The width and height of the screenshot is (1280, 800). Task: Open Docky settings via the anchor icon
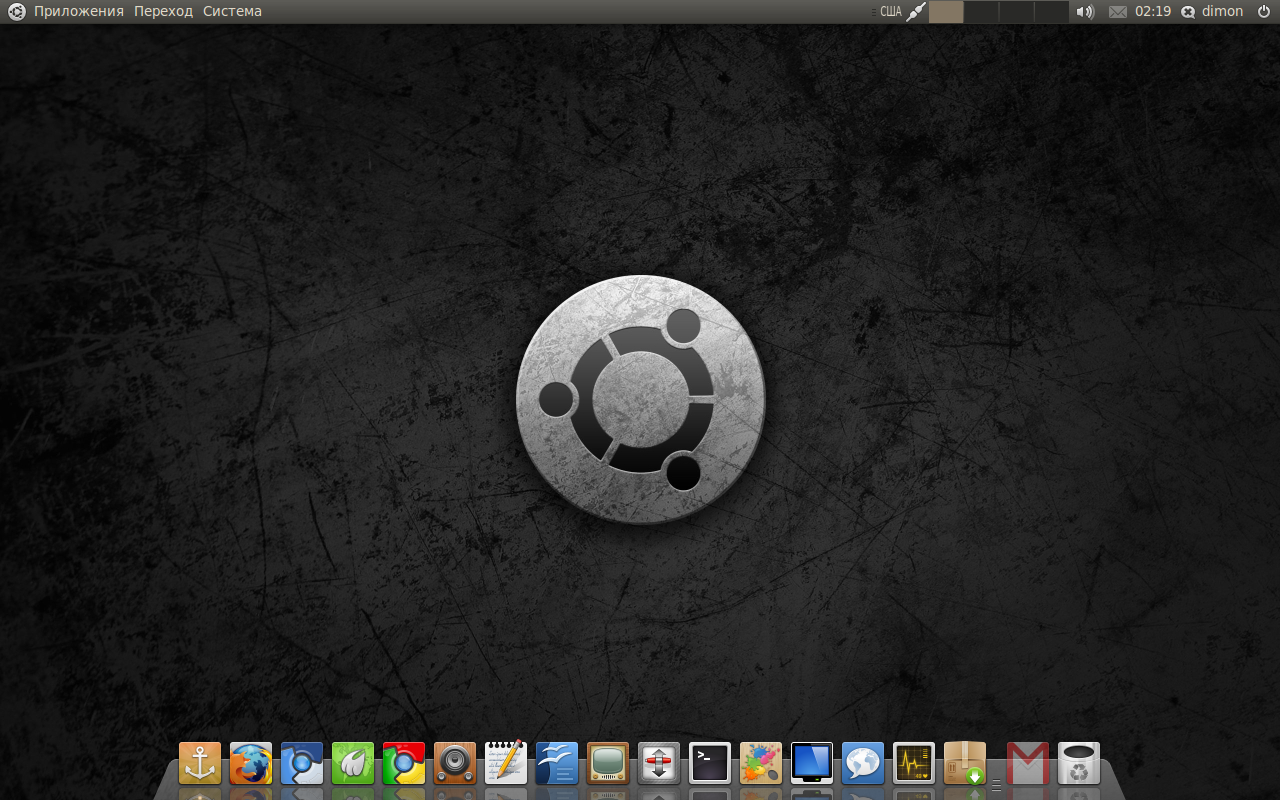tap(200, 763)
